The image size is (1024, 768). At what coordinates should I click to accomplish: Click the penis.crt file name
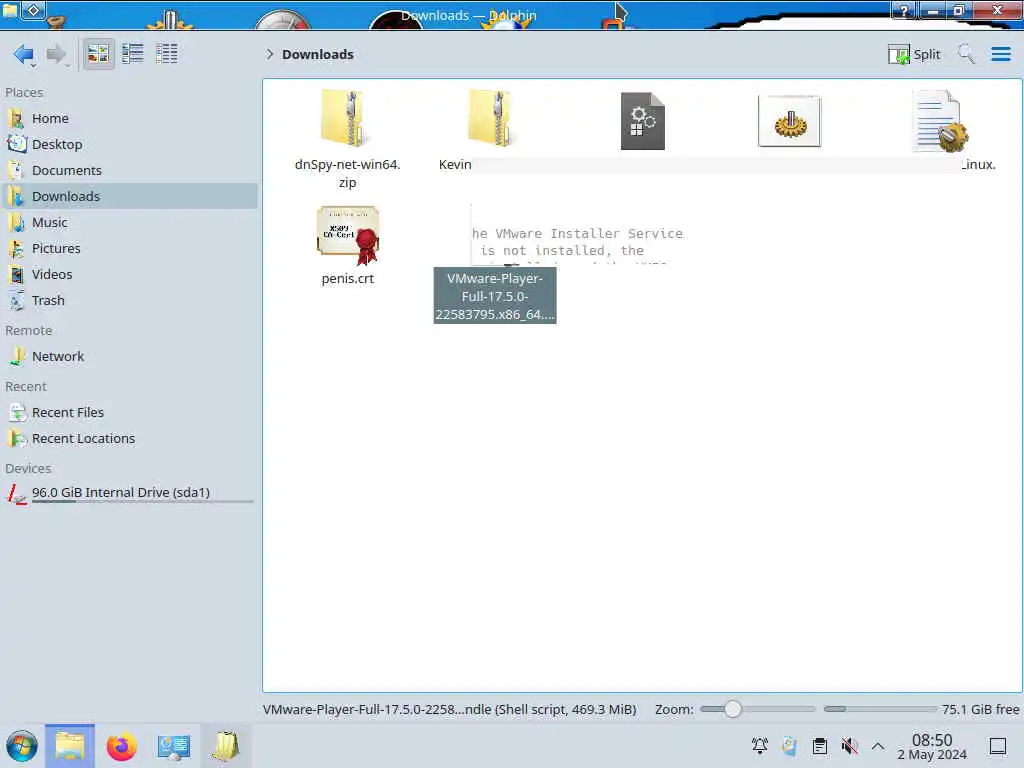coord(347,279)
